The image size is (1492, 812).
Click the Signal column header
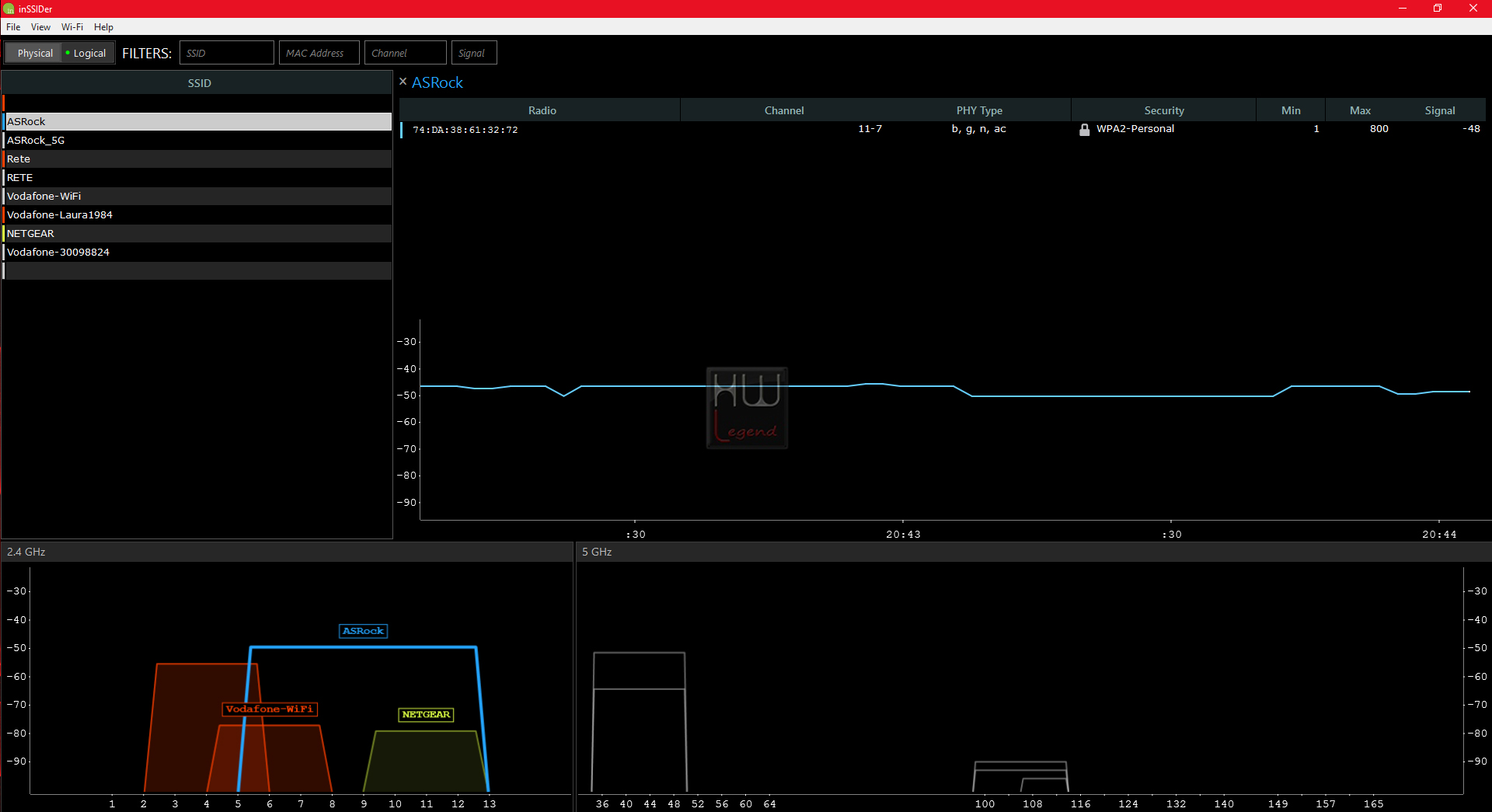[x=1440, y=110]
